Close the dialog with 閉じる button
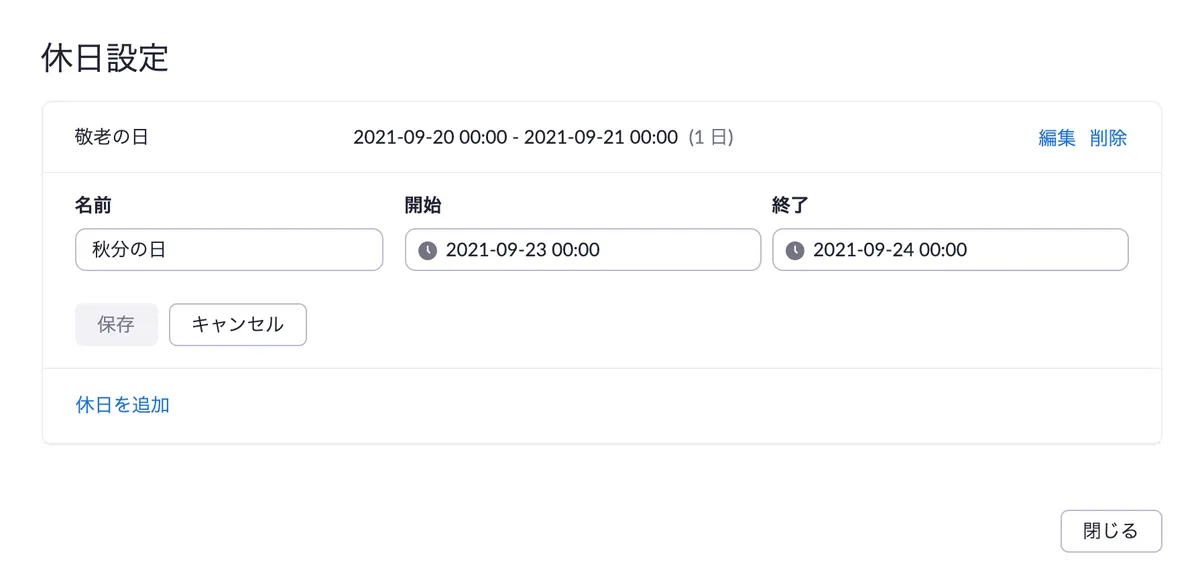1200x577 pixels. (x=1110, y=531)
